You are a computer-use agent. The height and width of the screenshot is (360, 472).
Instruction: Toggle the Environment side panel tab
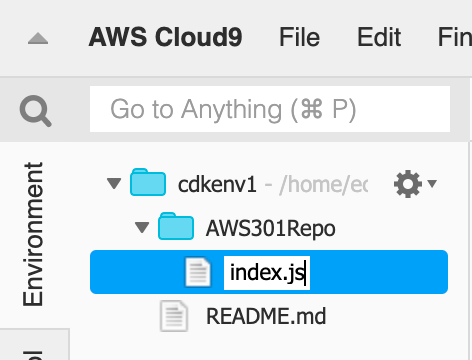(33, 234)
